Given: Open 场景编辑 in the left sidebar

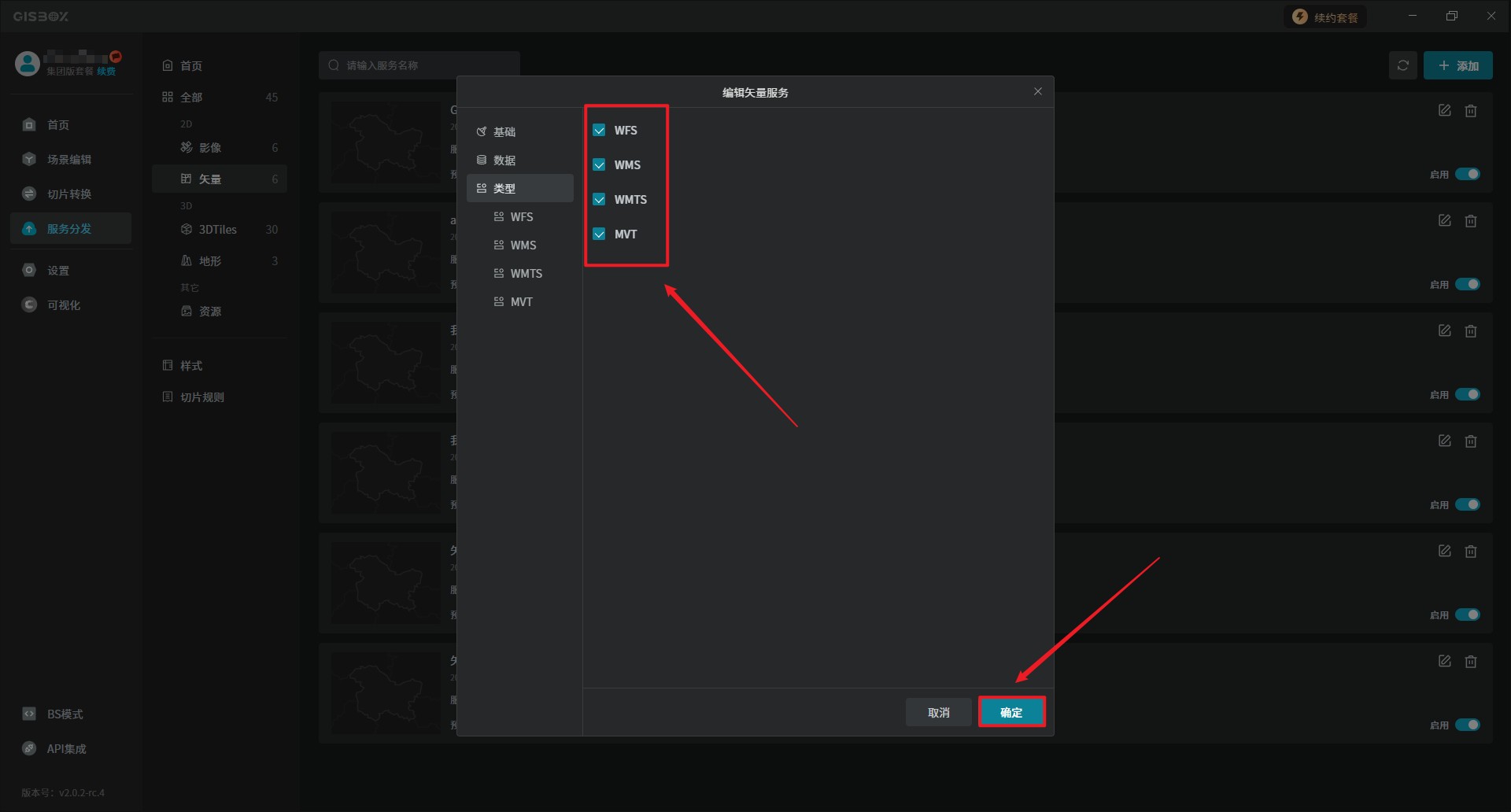Looking at the screenshot, I should click(x=68, y=160).
